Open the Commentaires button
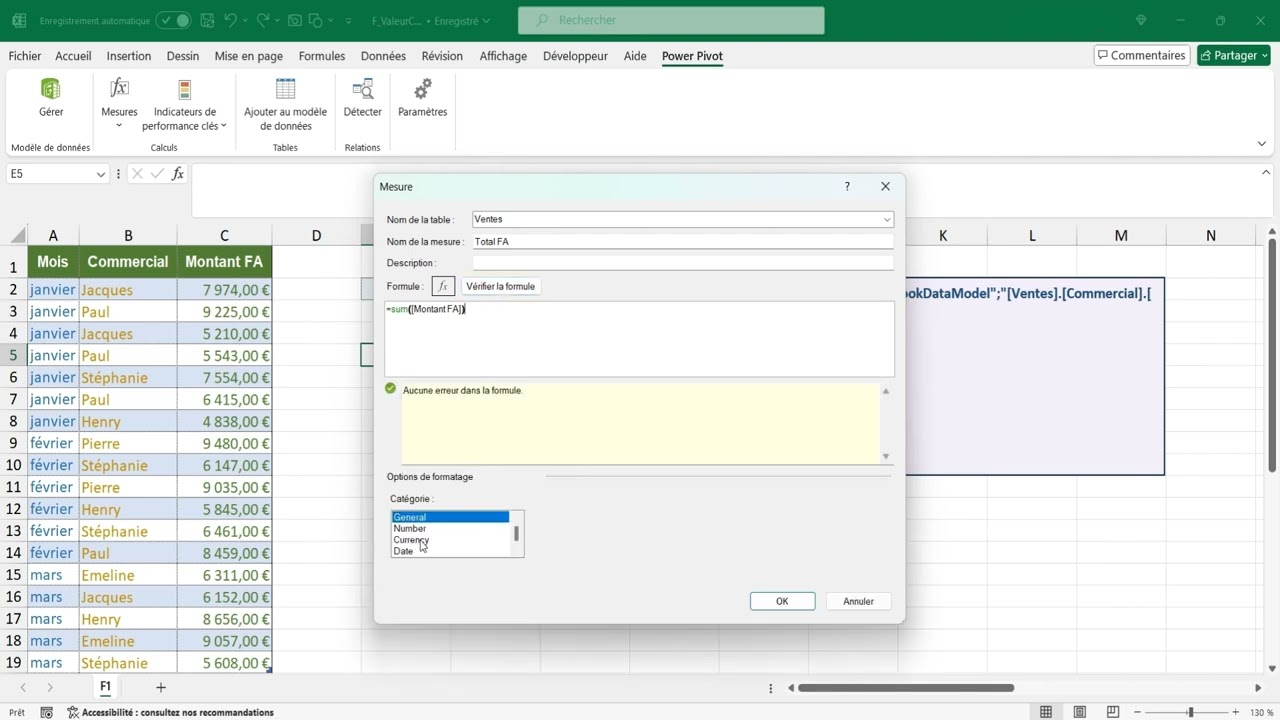 [x=1142, y=56]
